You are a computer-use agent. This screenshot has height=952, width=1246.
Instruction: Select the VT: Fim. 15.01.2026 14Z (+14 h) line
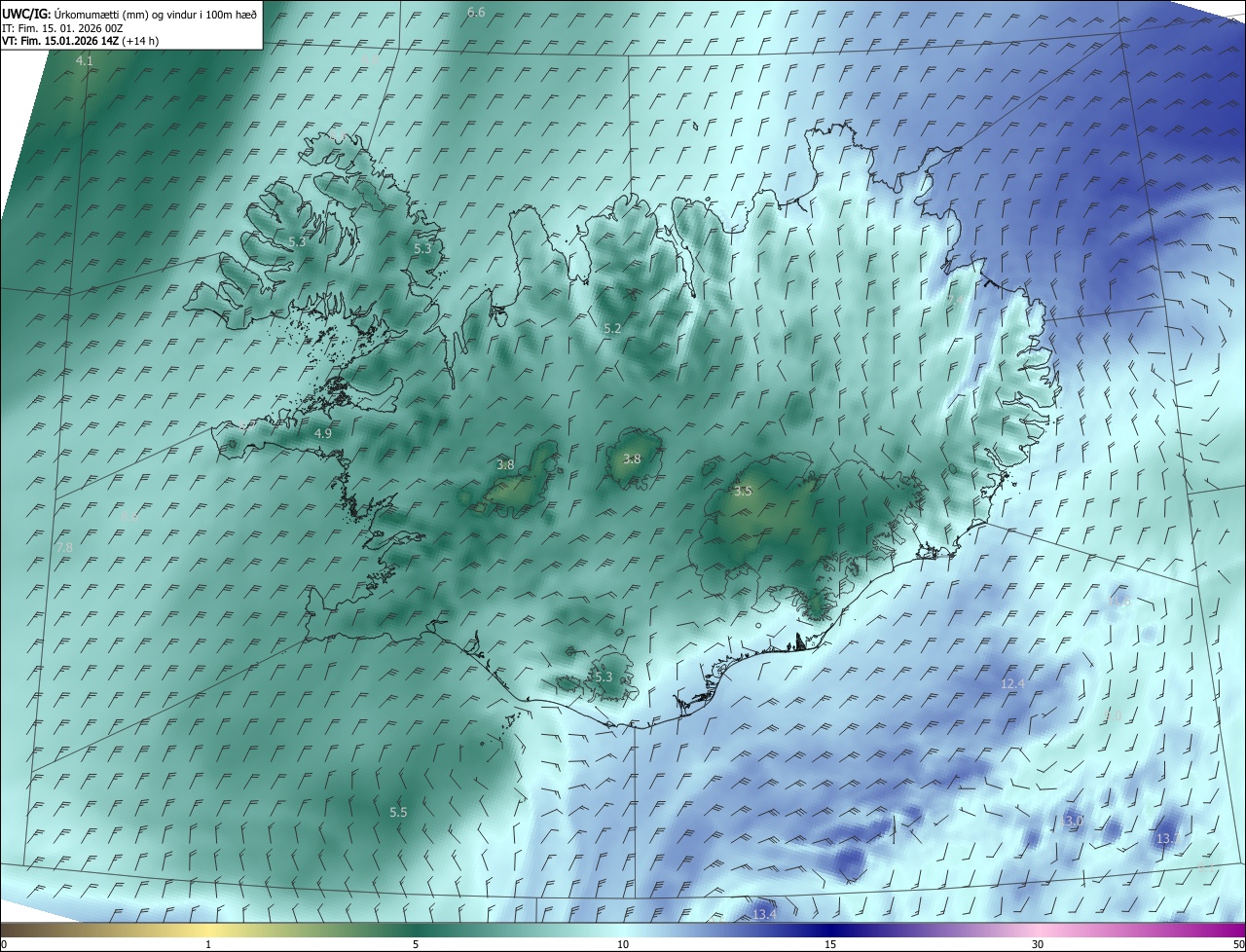pos(80,41)
